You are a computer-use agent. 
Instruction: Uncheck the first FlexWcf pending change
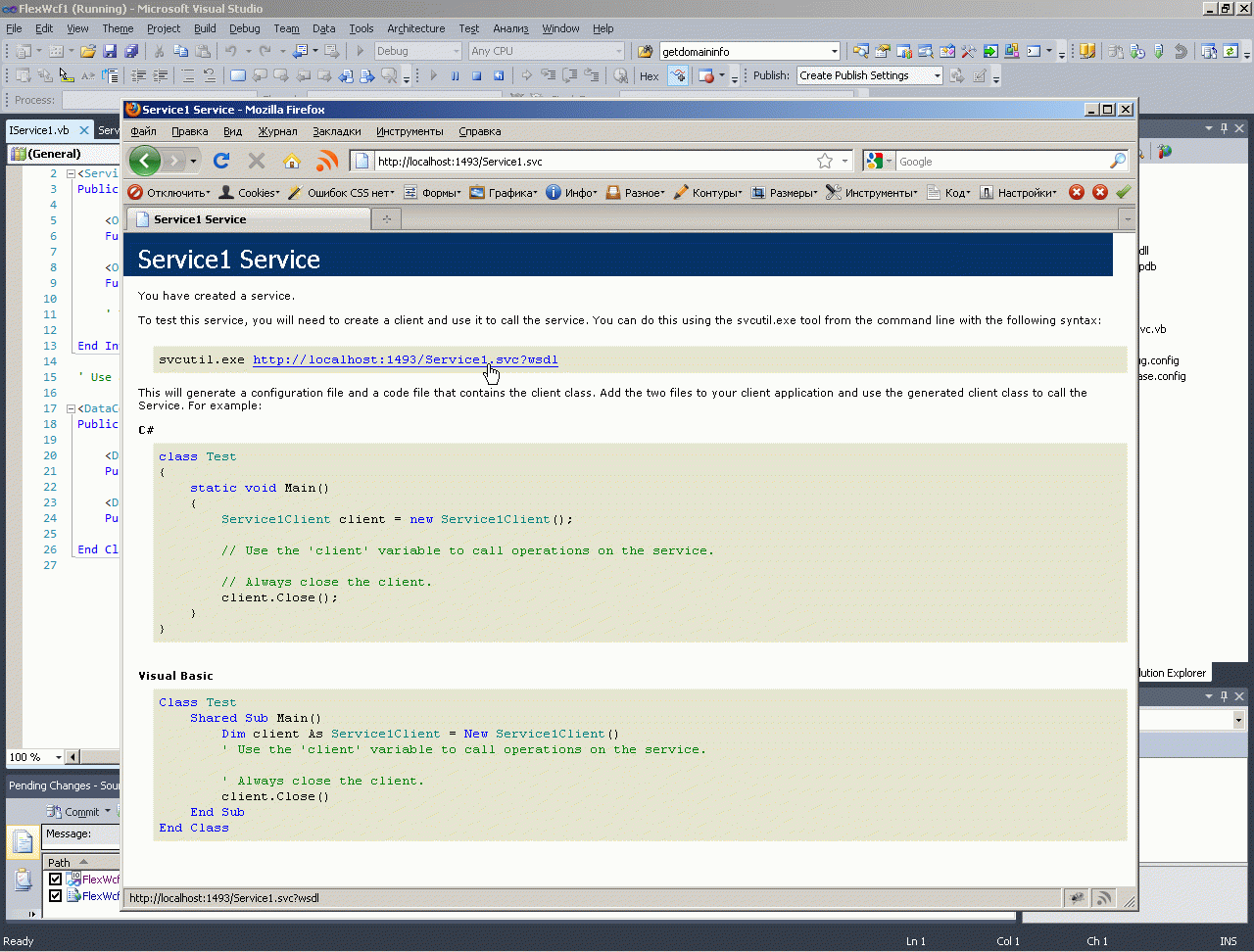55,880
